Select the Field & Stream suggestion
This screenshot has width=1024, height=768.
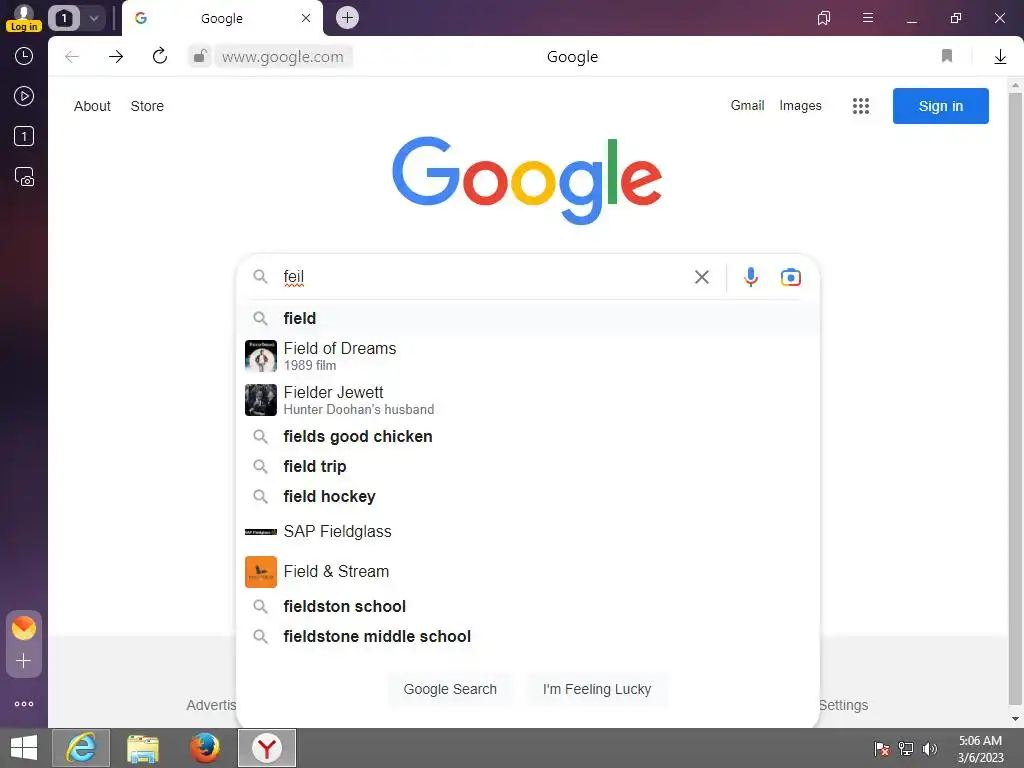(528, 571)
